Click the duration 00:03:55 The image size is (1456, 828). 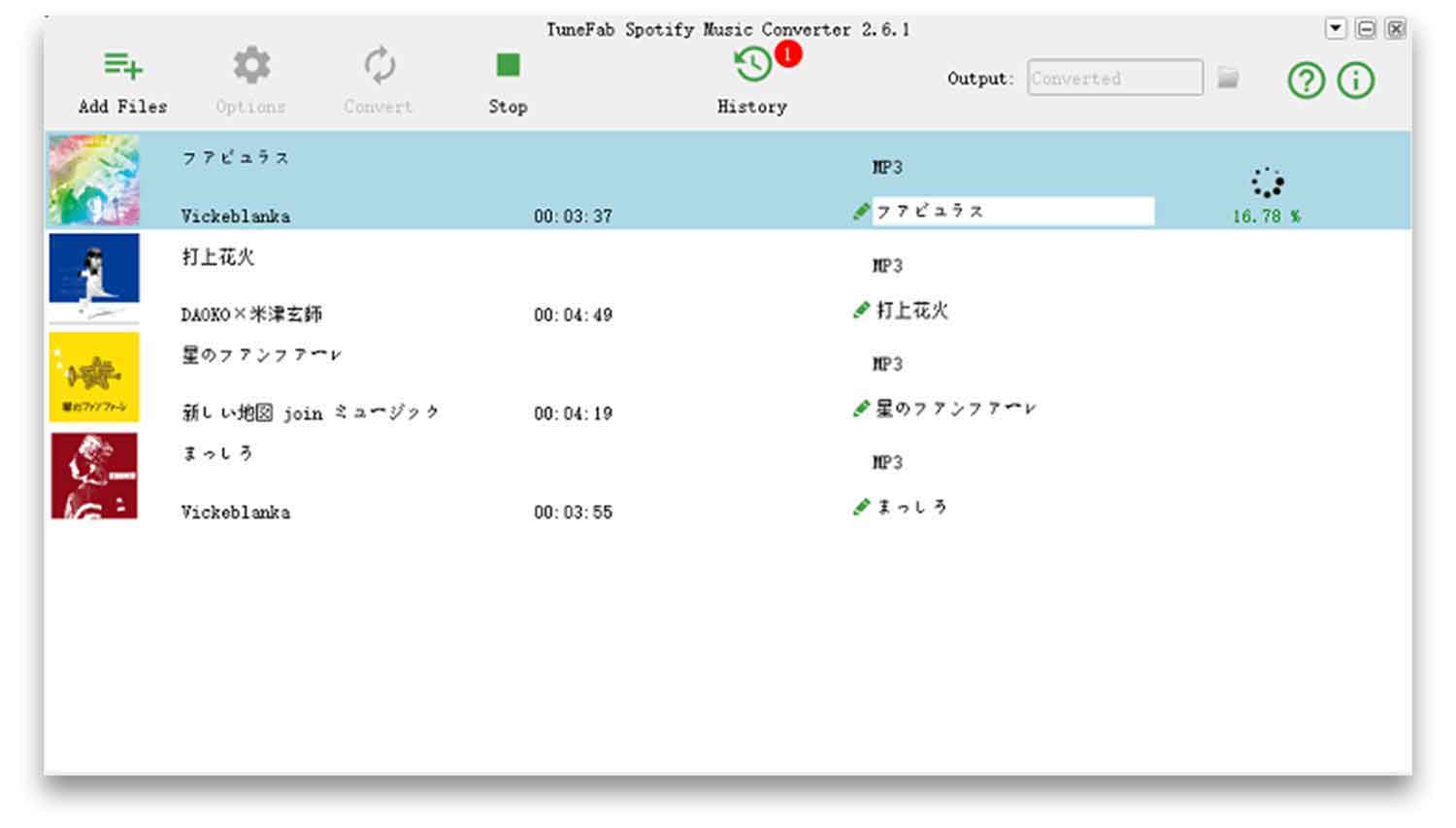coord(573,512)
